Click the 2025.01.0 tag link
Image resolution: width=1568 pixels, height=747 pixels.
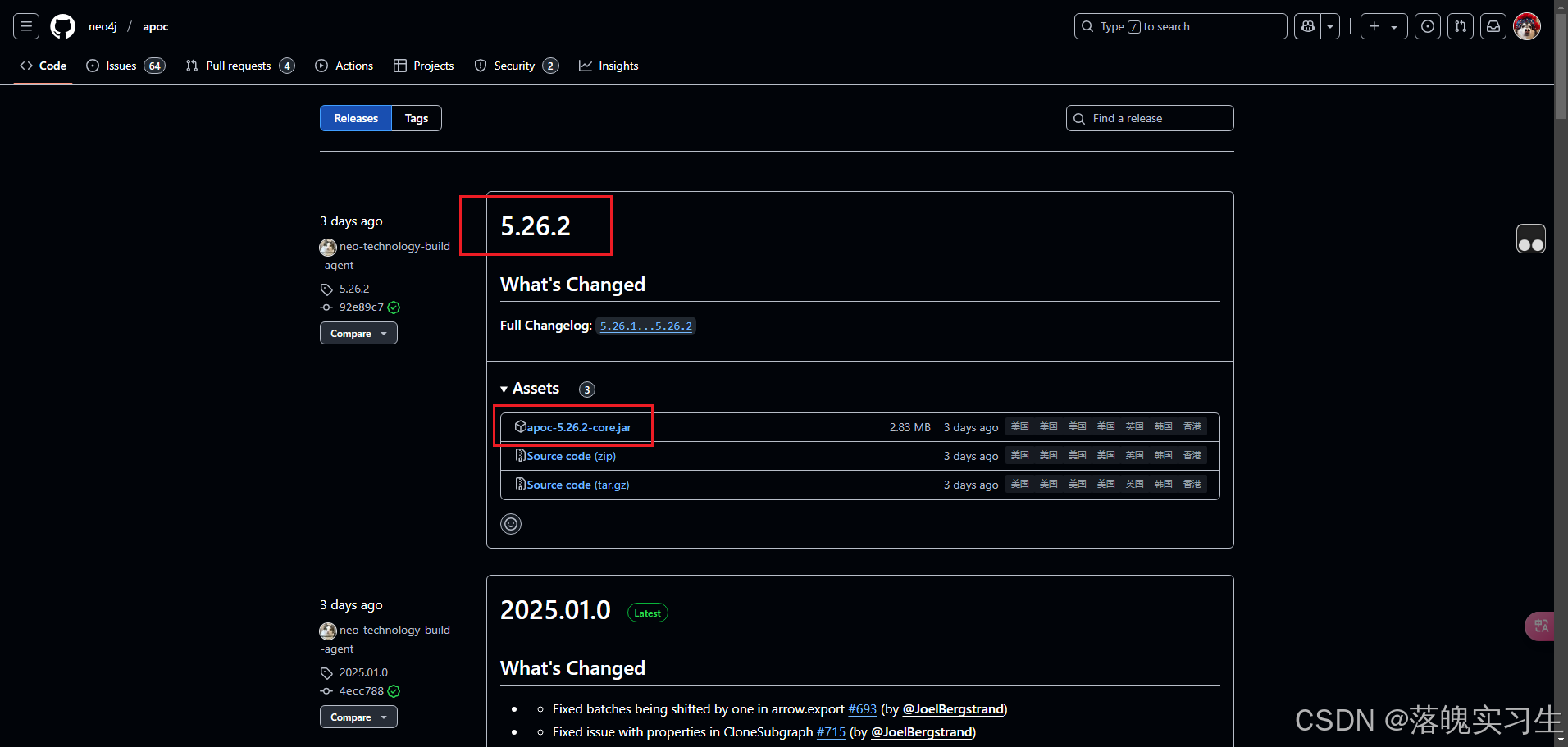363,672
